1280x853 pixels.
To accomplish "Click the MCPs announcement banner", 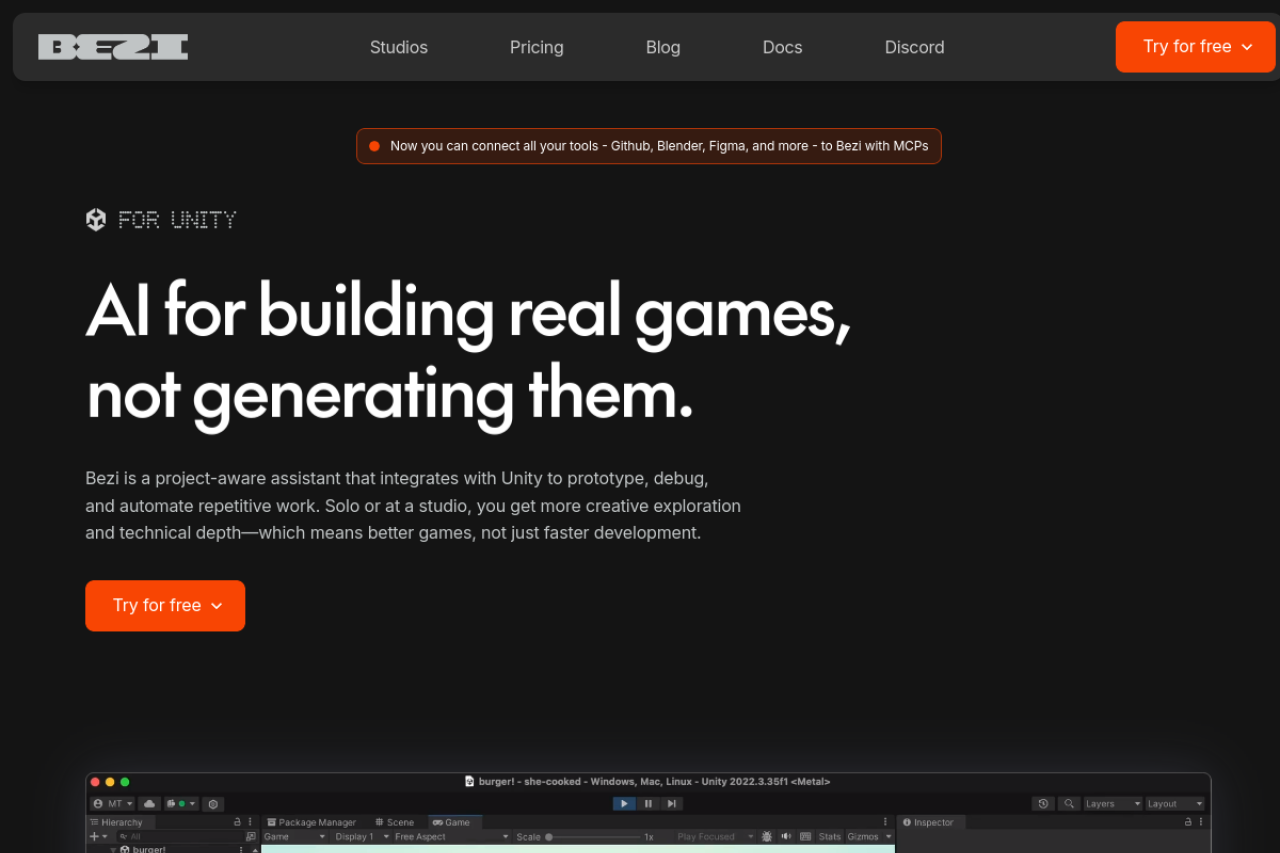I will click(649, 146).
